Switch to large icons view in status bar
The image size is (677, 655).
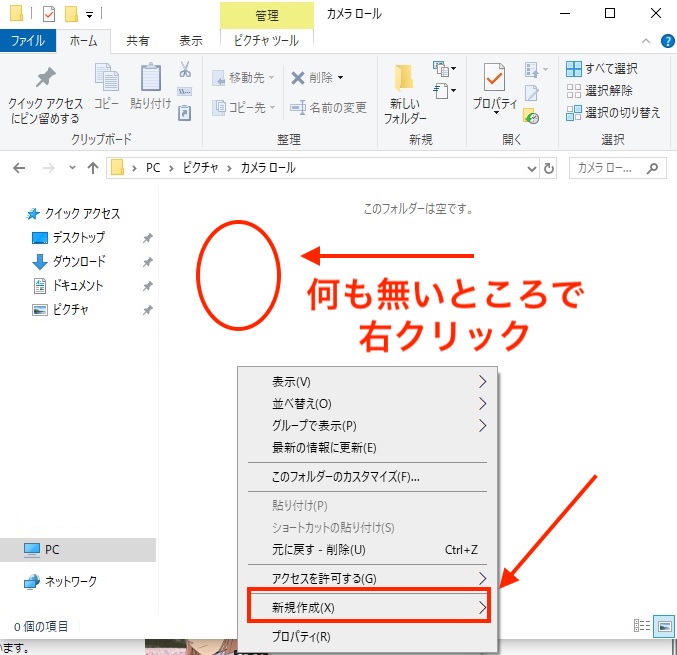coord(664,626)
